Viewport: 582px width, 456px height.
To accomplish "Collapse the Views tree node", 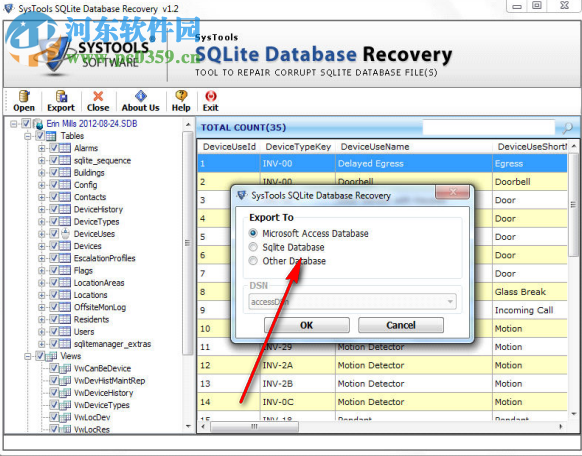I will coord(28,357).
